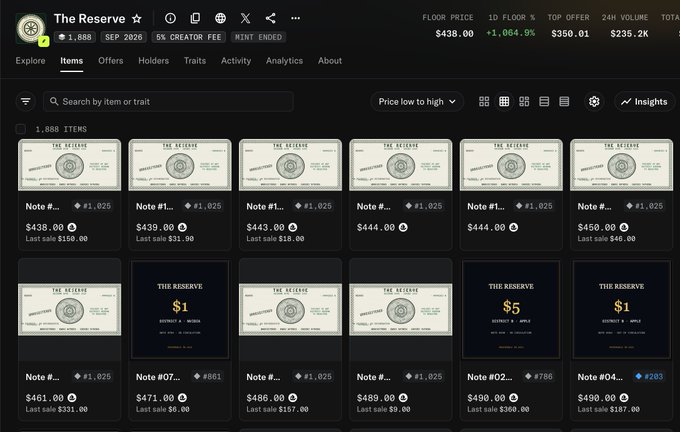The image size is (680, 432).
Task: Open the note listed at $486.00
Action: point(290,339)
